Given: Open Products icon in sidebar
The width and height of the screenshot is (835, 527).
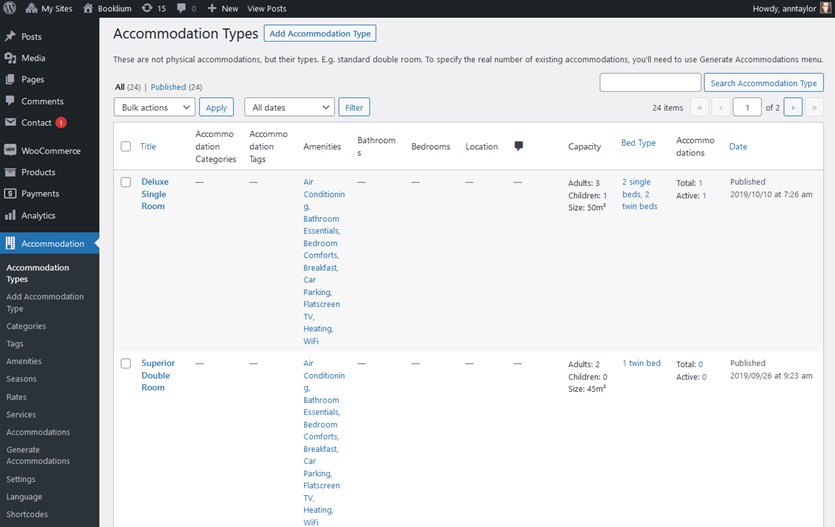Looking at the screenshot, I should 10,172.
